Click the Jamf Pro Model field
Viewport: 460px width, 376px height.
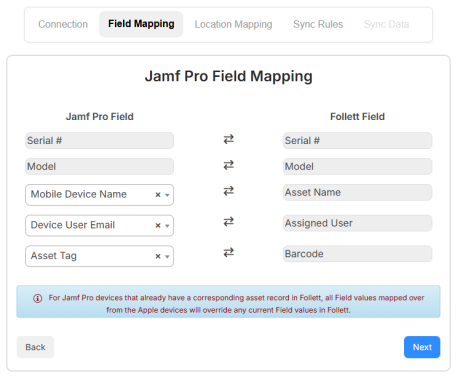(x=99, y=166)
